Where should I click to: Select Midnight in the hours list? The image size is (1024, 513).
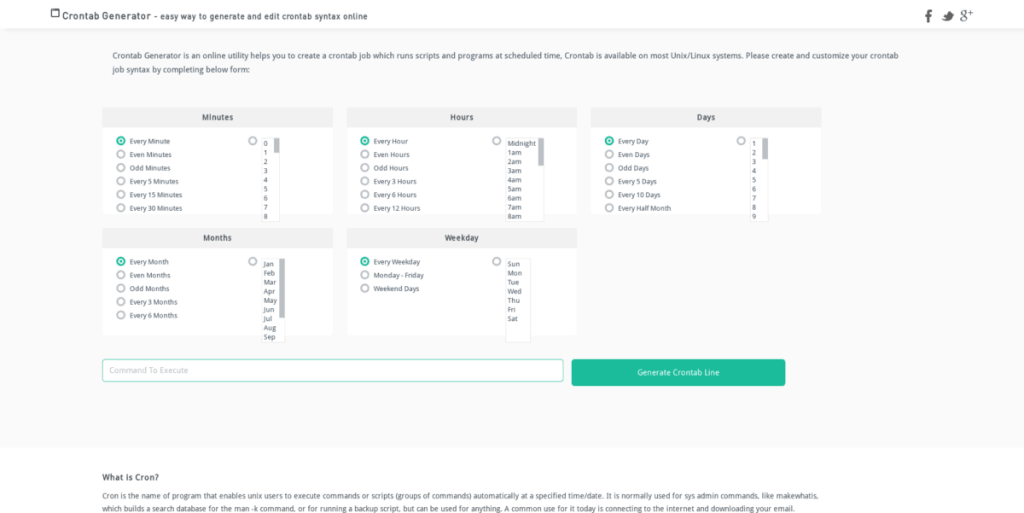[521, 144]
